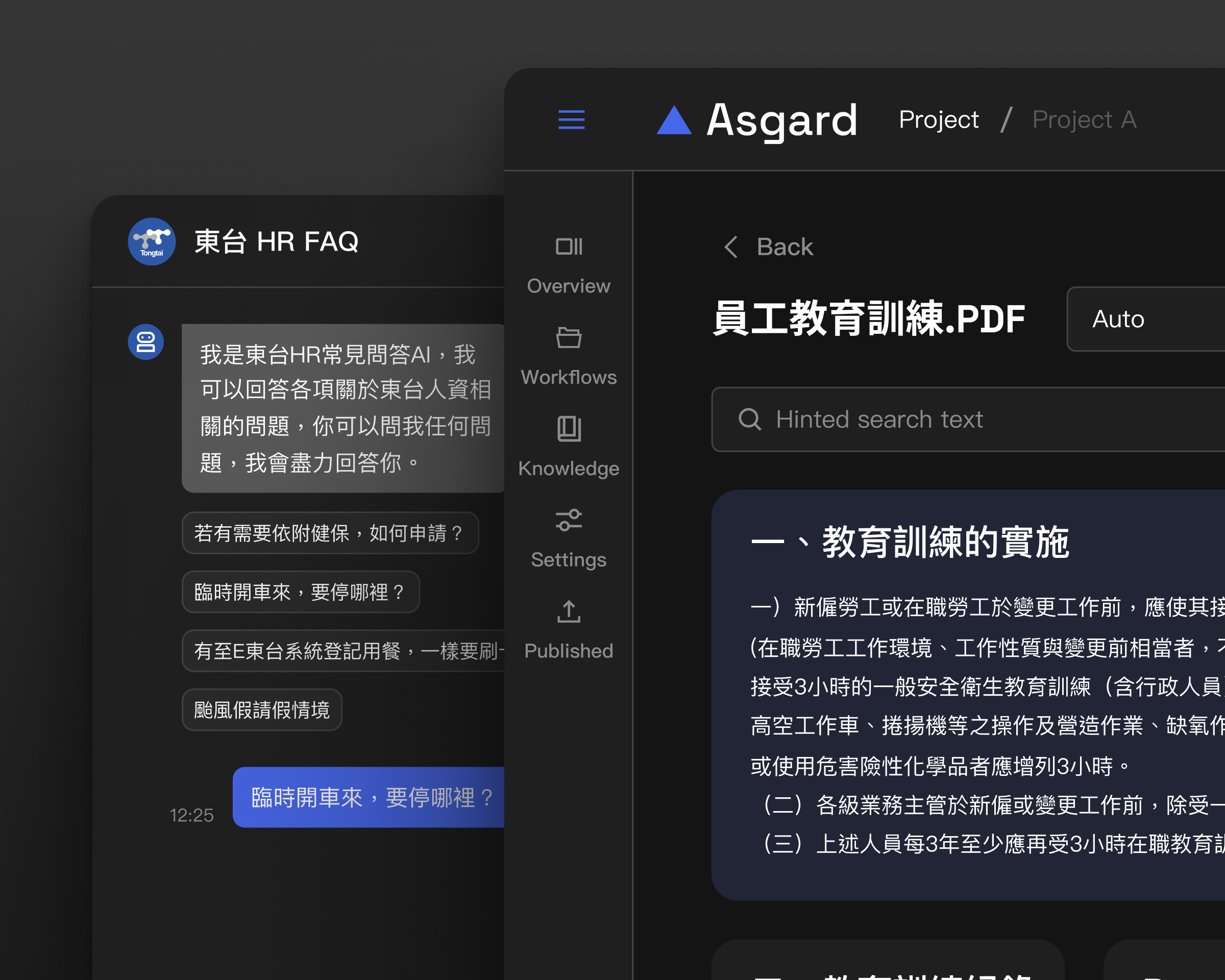Image resolution: width=1225 pixels, height=980 pixels.
Task: Select the 颱風假請假情境 suggestion chip
Action: coord(262,709)
